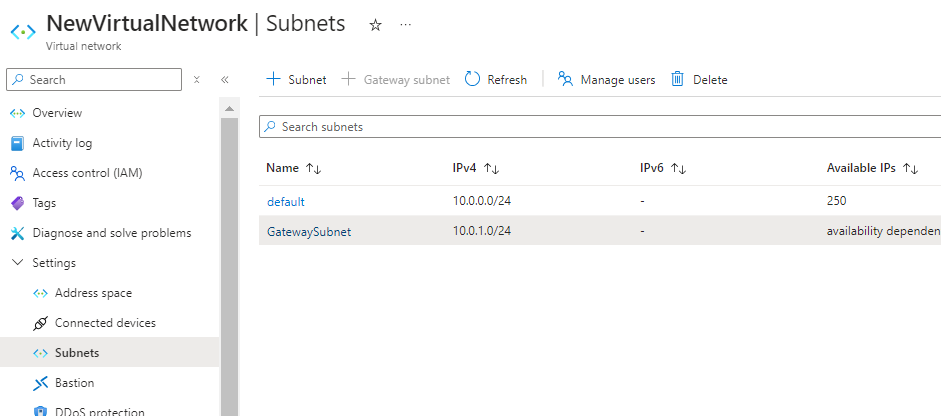
Task: Click the Available IPs column header
Action: coord(861,168)
